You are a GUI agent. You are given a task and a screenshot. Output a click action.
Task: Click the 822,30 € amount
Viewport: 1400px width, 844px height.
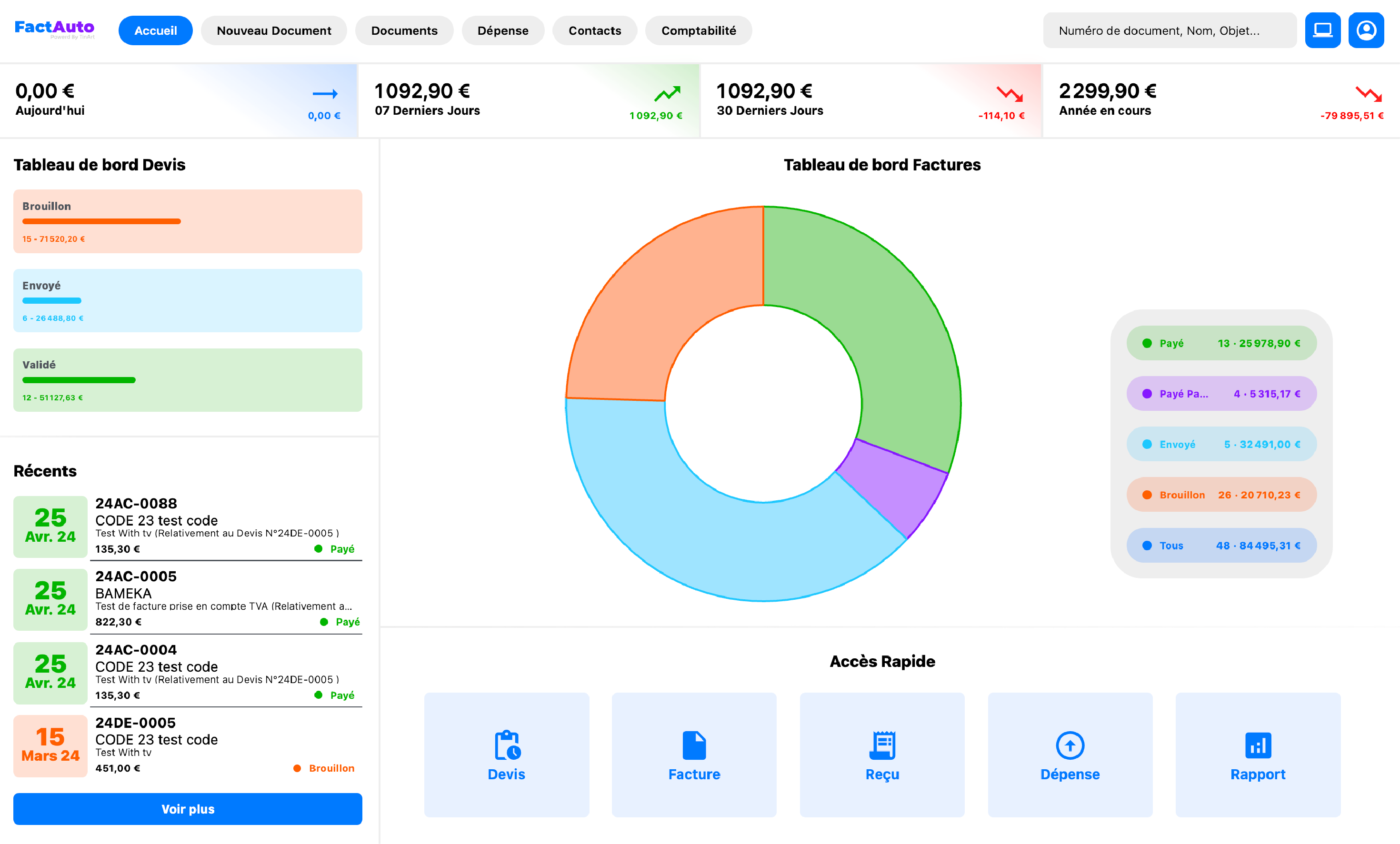click(x=118, y=623)
